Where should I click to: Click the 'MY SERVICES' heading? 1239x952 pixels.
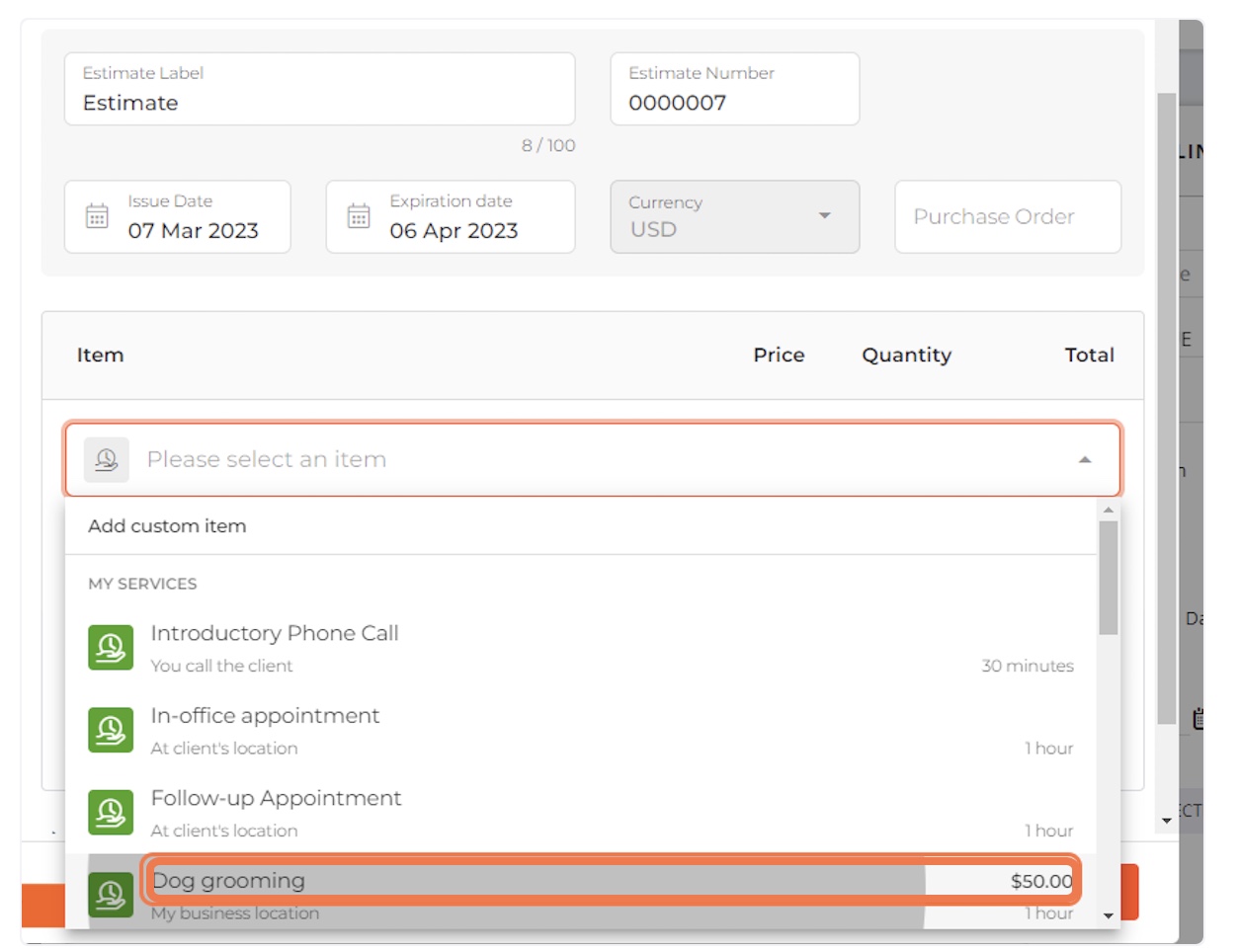(x=142, y=584)
